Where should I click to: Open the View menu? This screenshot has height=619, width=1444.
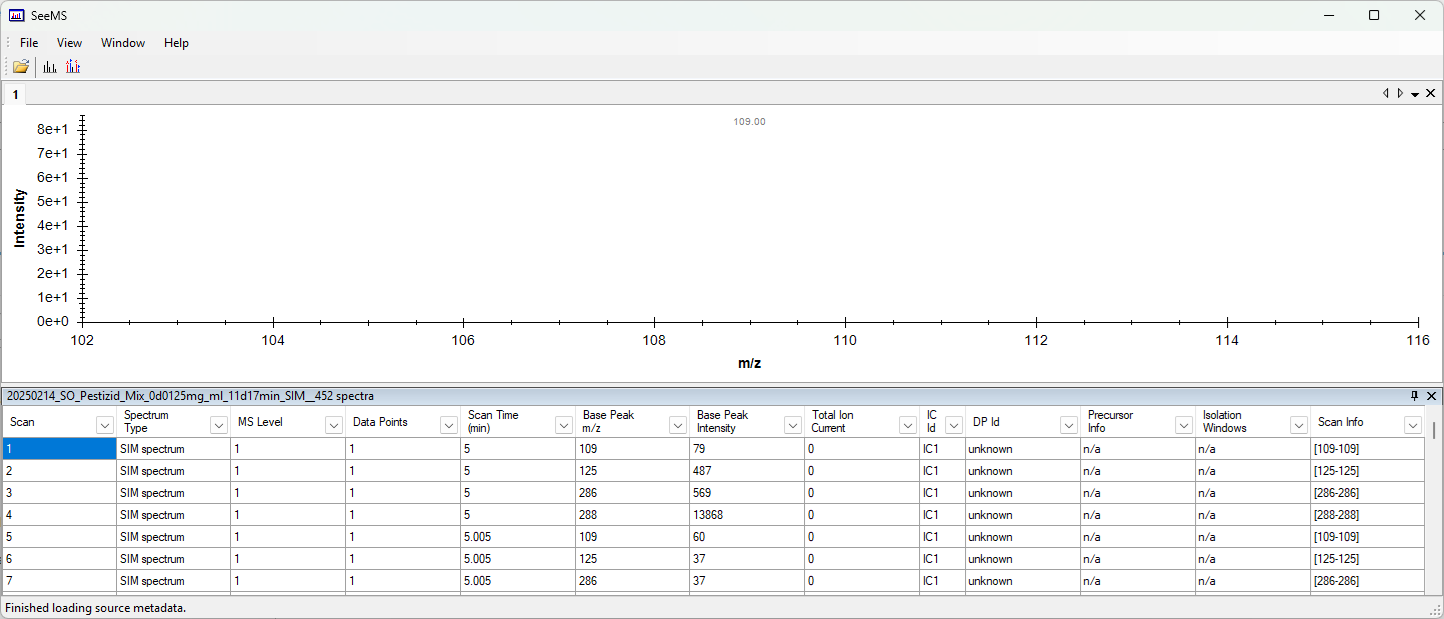[69, 43]
